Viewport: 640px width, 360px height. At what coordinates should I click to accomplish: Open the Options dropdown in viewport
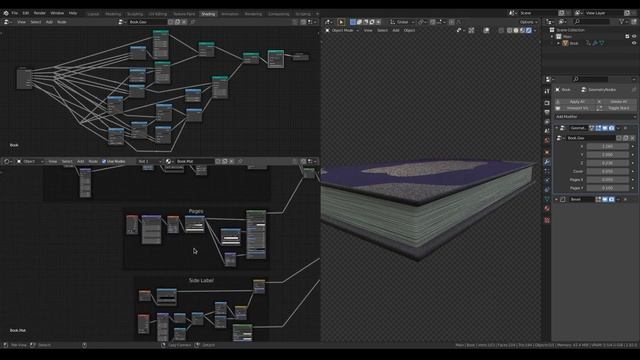(x=528, y=22)
